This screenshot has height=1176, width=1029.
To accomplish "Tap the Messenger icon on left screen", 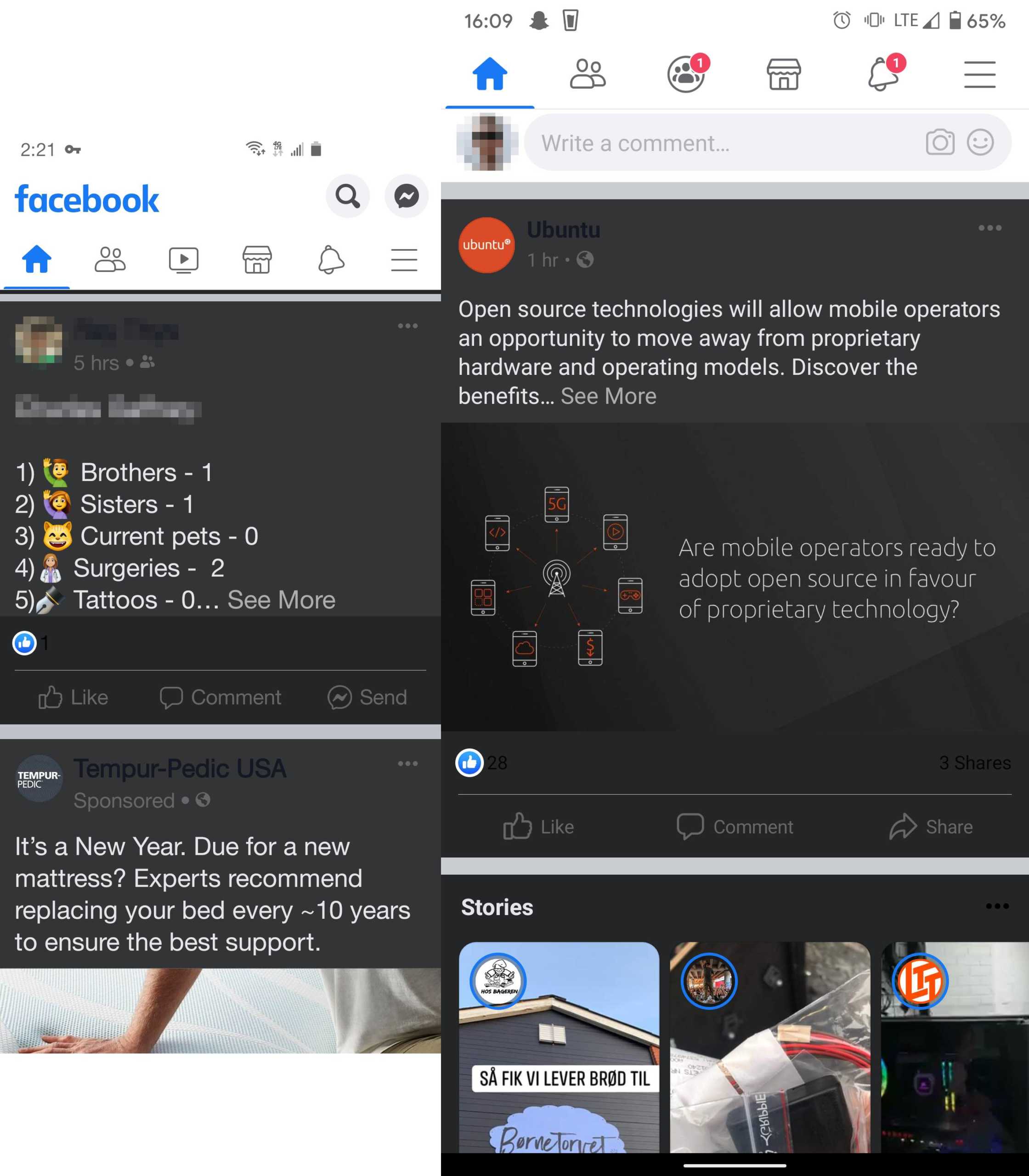I will coord(405,197).
